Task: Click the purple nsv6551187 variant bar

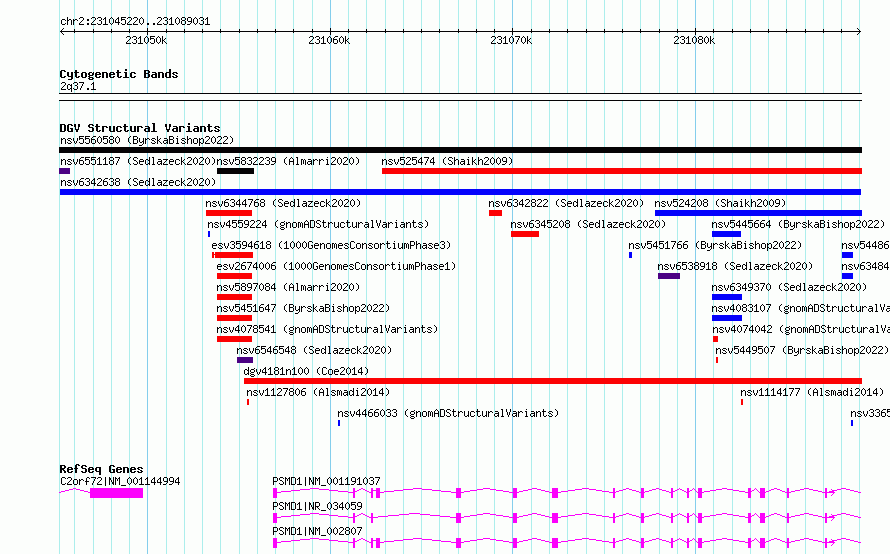Action: [x=65, y=171]
